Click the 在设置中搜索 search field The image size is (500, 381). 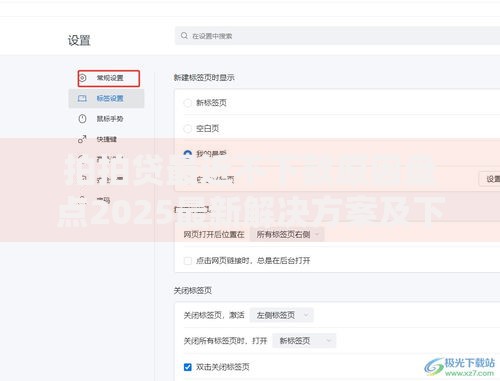pyautogui.click(x=337, y=36)
